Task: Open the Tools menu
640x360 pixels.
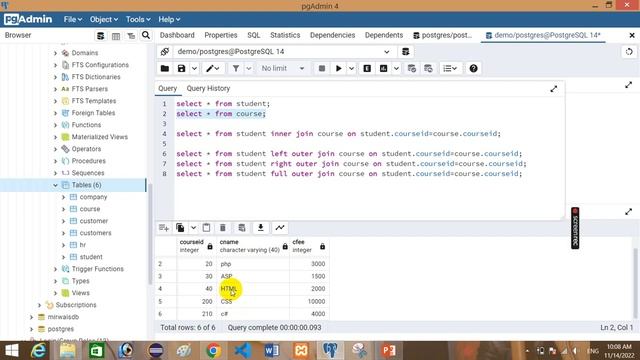Action: [138, 20]
